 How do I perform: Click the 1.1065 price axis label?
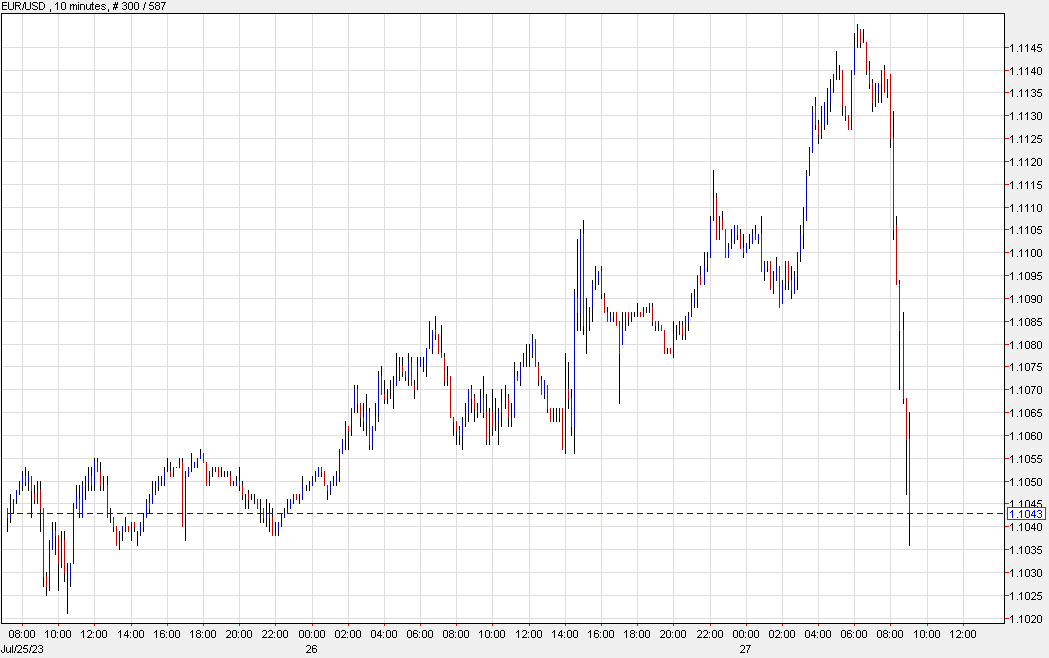click(1026, 413)
